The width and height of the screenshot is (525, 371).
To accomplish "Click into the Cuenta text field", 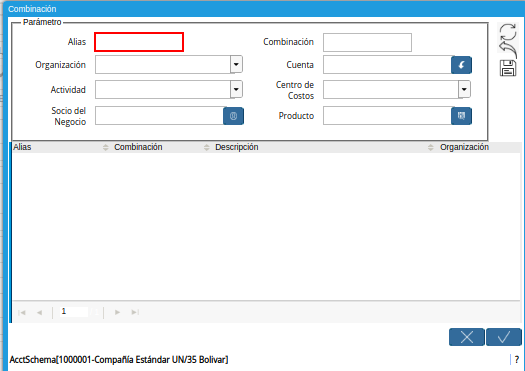I will coord(387,65).
